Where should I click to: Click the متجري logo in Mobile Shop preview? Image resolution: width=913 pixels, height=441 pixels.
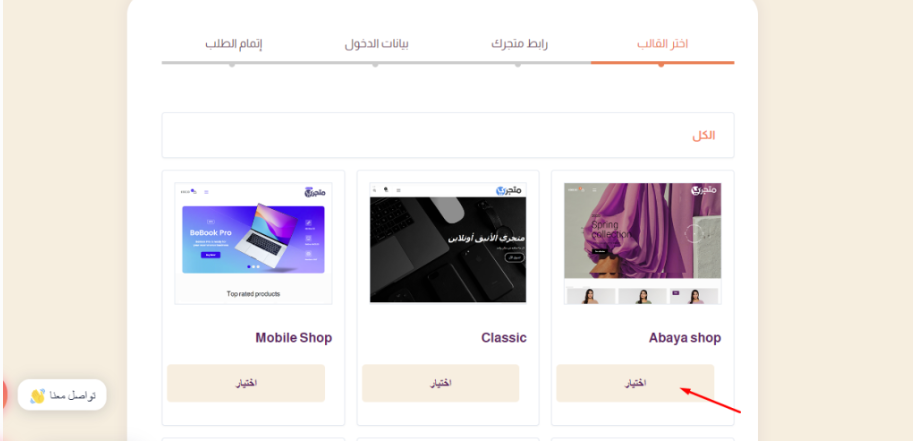click(x=315, y=192)
